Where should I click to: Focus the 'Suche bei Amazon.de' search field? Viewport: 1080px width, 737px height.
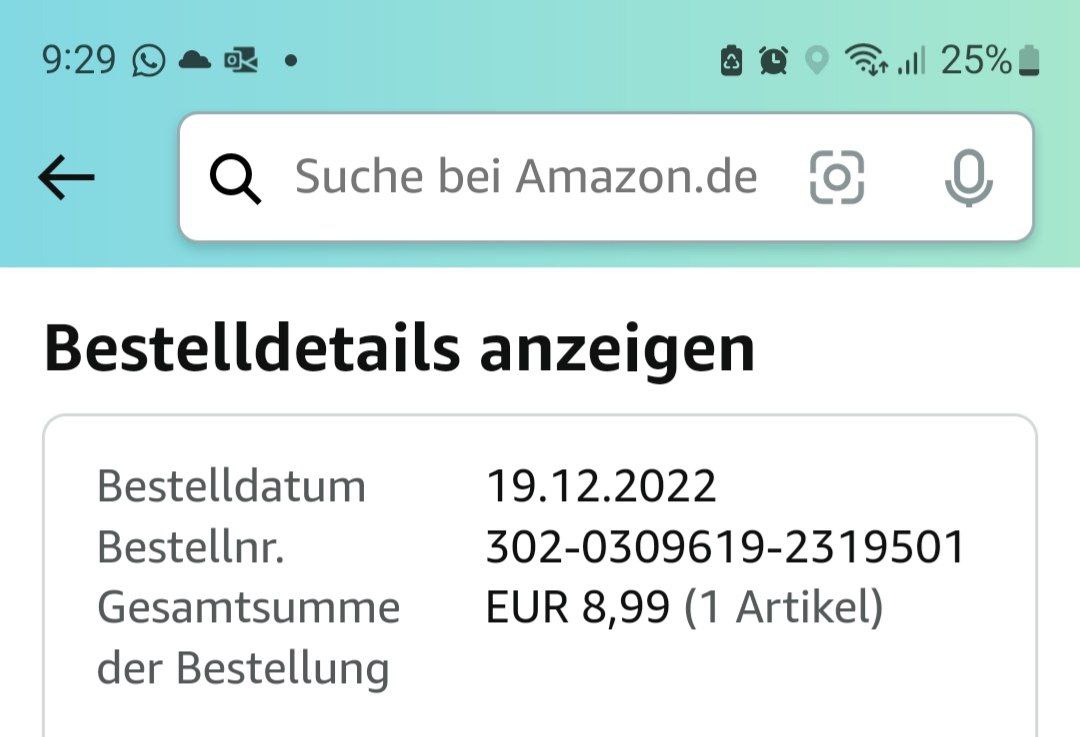coord(526,178)
